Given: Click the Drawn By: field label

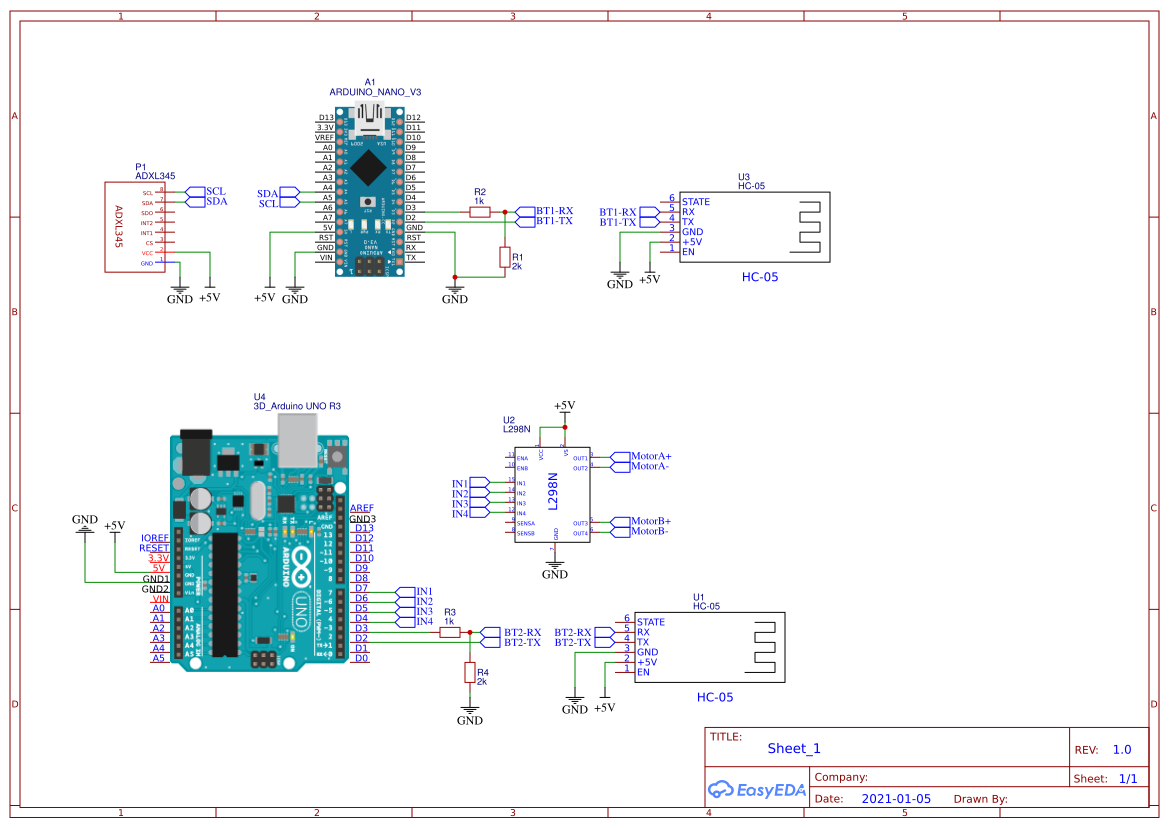Looking at the screenshot, I should click(980, 799).
